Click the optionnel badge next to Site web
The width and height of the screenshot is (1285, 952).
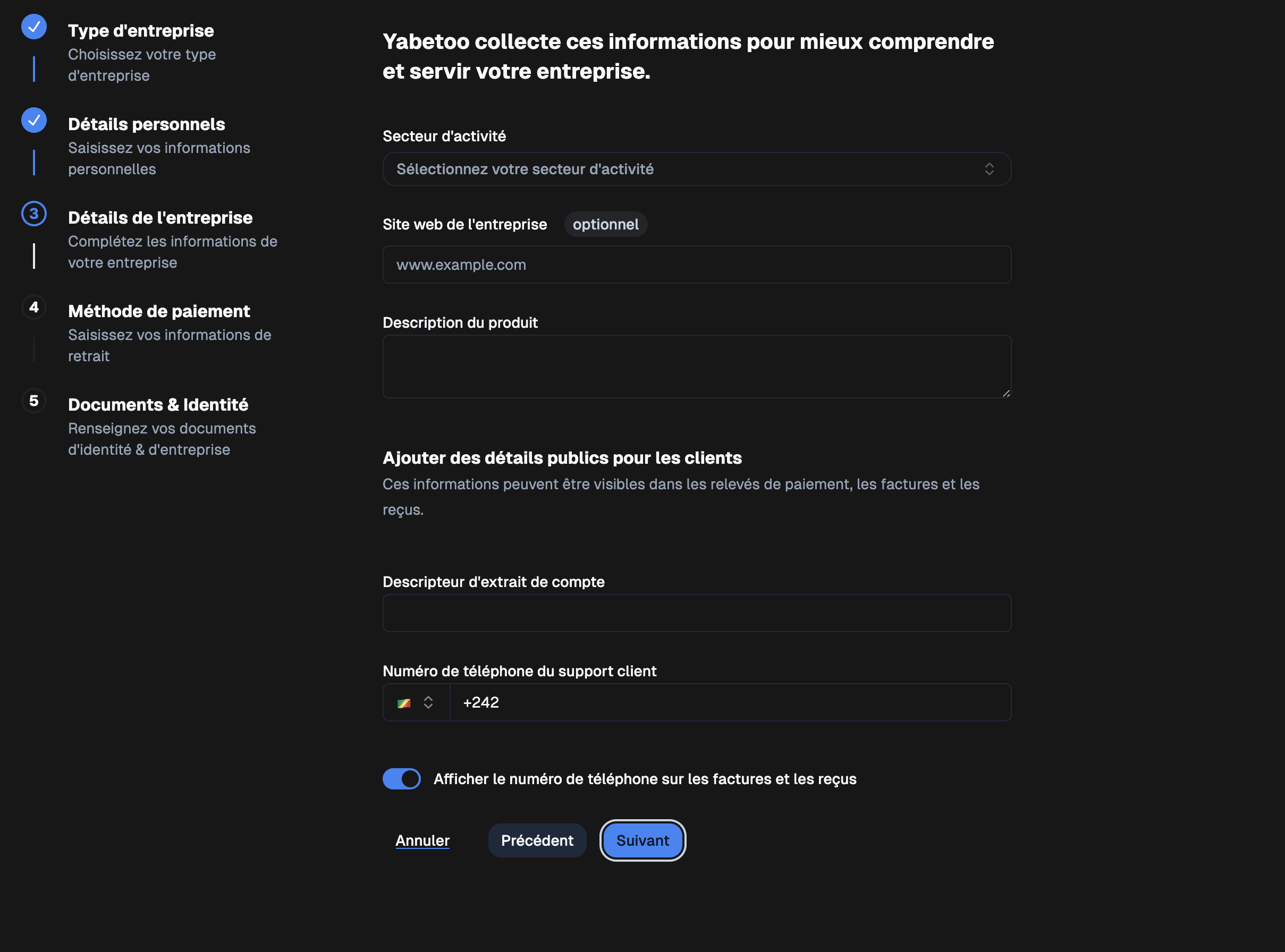click(x=605, y=224)
